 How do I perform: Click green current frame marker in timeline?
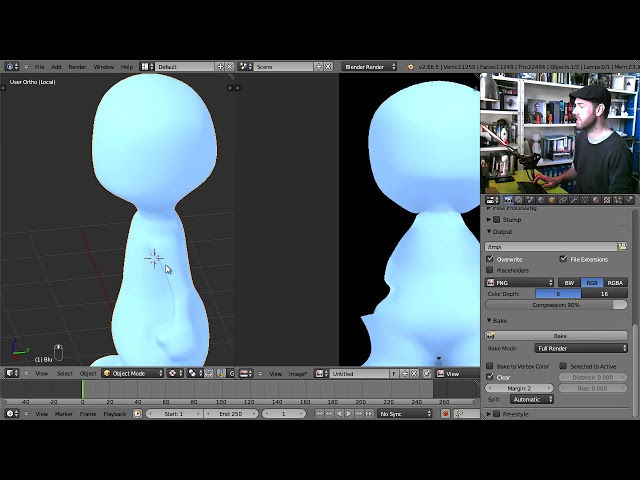pyautogui.click(x=82, y=389)
